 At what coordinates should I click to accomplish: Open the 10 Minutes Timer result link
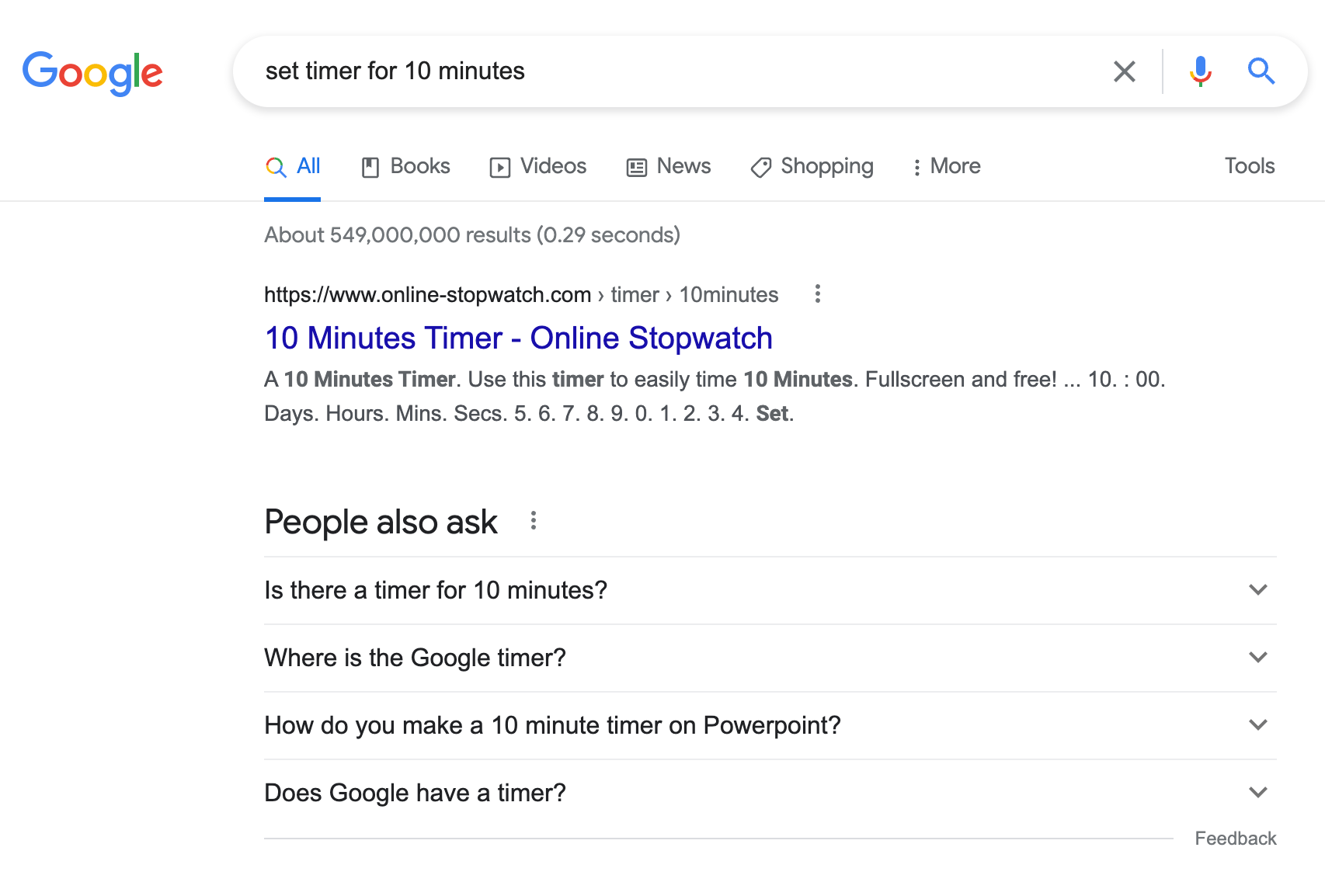click(x=516, y=338)
